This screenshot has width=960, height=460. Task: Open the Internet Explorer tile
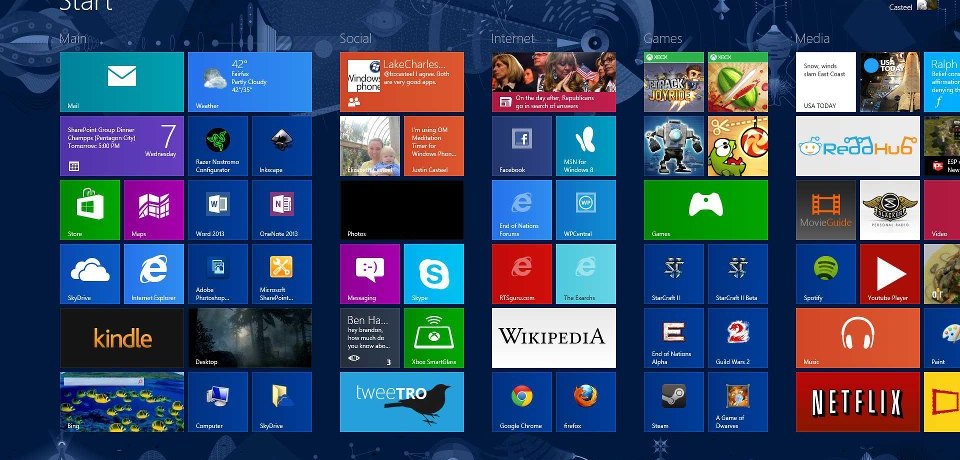pyautogui.click(x=153, y=274)
